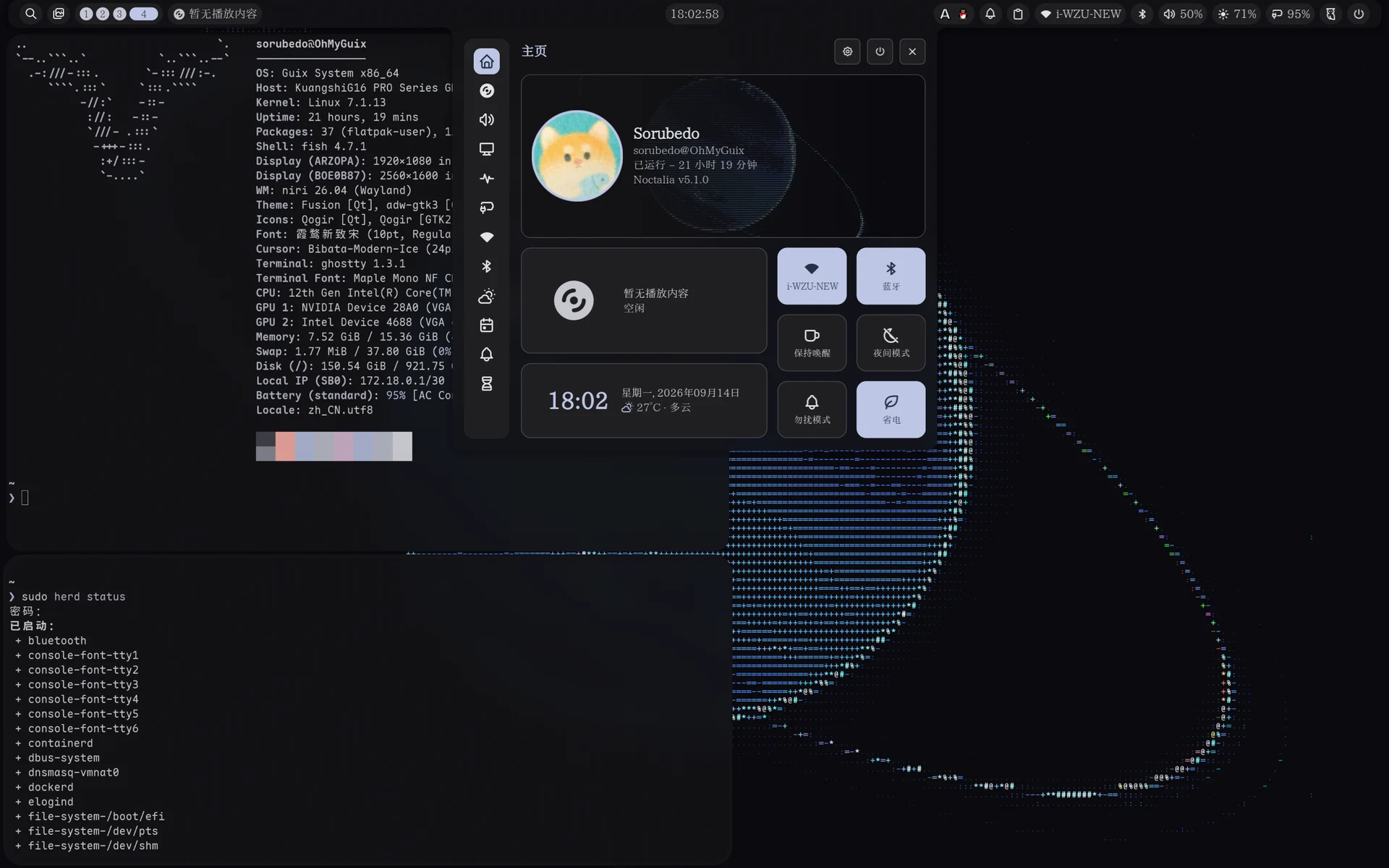Open the notifications bell tab in sidebar
This screenshot has height=868, width=1389.
(x=486, y=354)
